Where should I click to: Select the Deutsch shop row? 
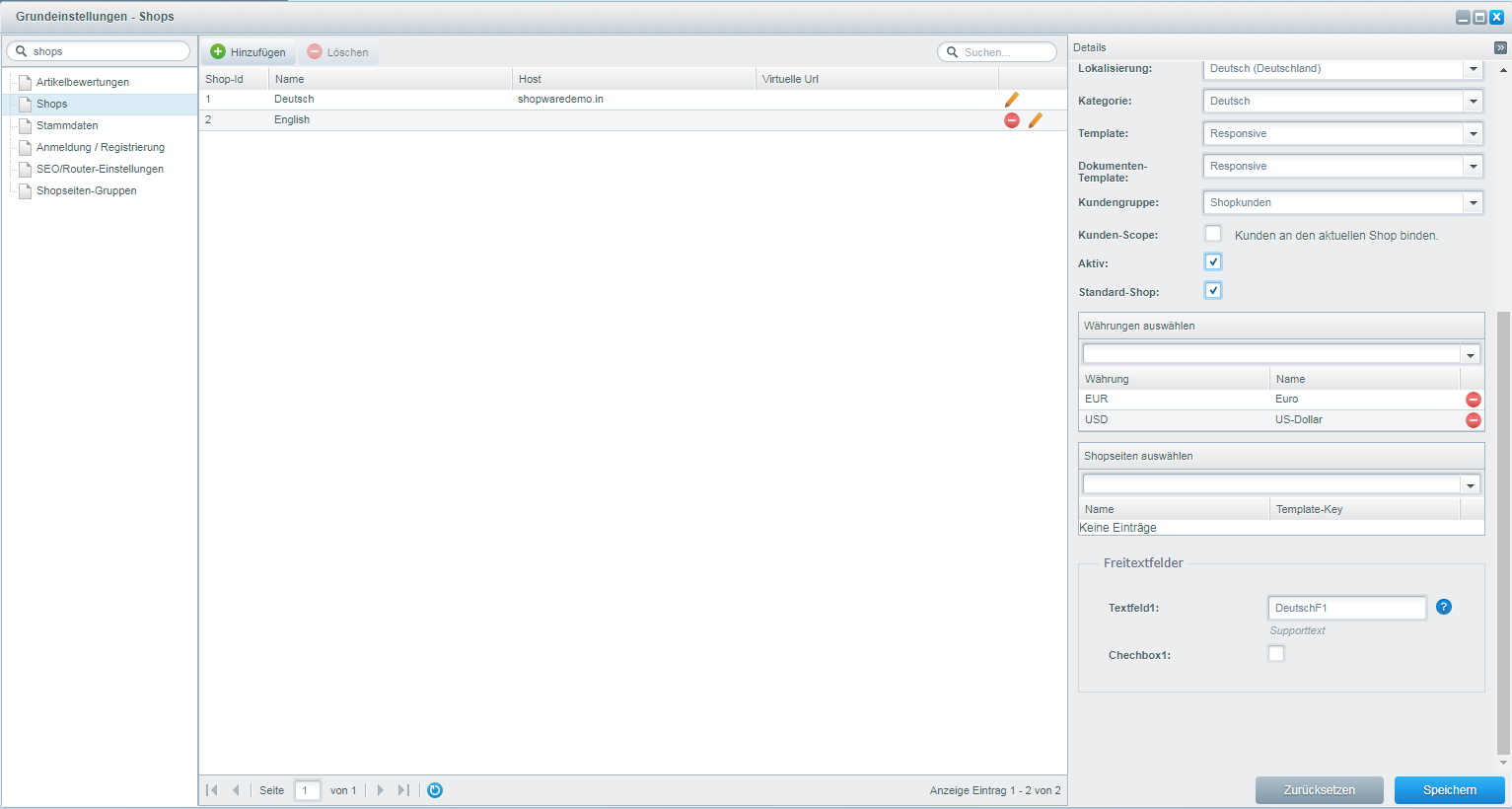tap(633, 100)
